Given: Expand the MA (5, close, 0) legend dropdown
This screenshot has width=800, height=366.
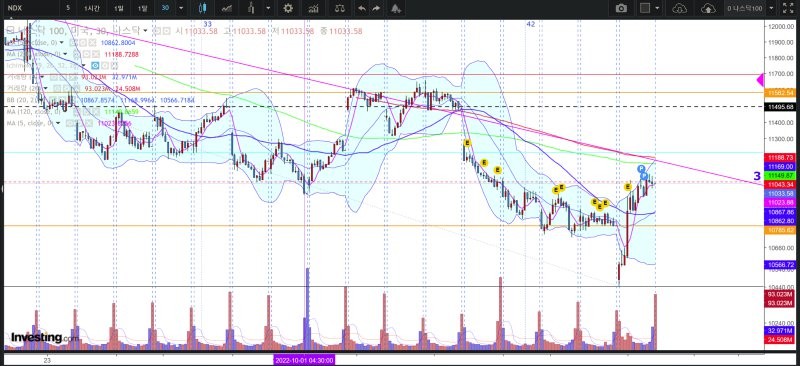Looking at the screenshot, I should click(58, 123).
